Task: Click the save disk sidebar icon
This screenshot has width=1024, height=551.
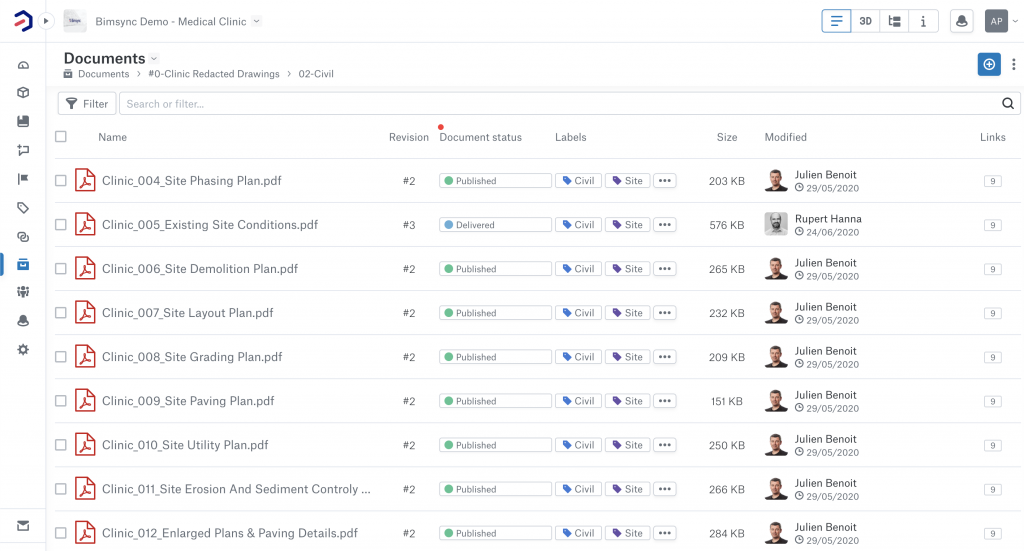Action: [x=23, y=121]
